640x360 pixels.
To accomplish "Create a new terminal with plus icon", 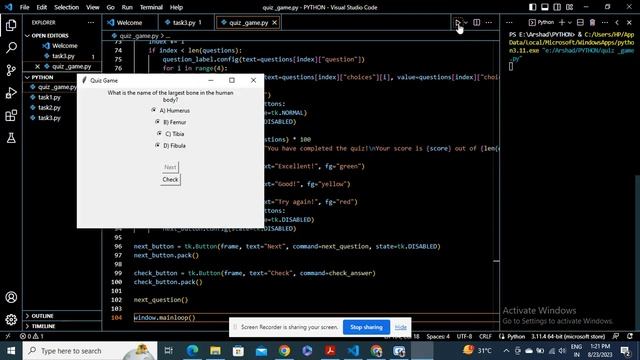I will point(562,22).
